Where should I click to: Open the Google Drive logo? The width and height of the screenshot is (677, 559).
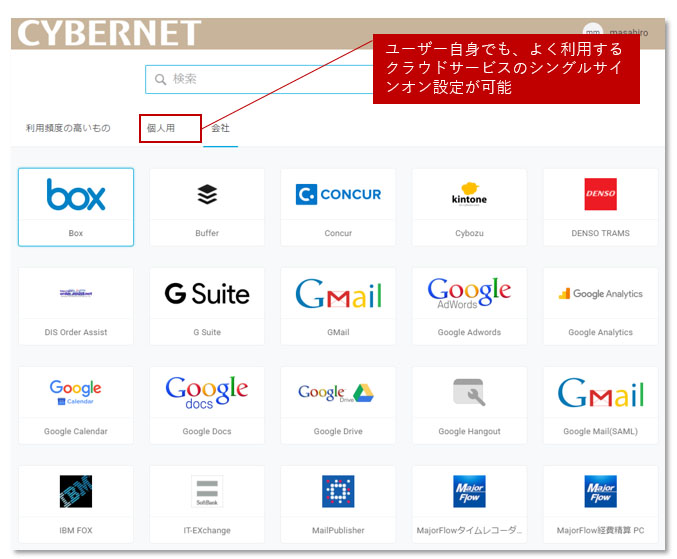coord(336,392)
